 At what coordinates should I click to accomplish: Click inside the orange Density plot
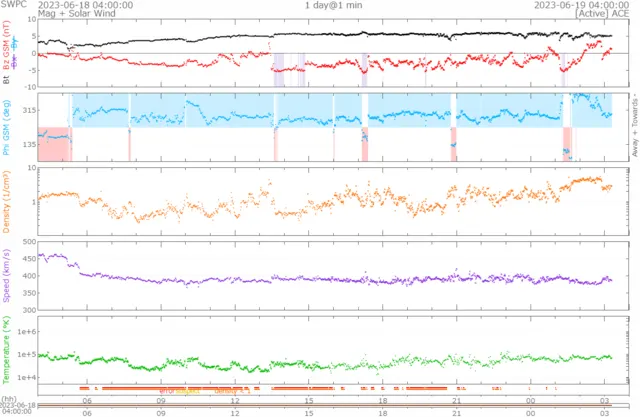333,202
